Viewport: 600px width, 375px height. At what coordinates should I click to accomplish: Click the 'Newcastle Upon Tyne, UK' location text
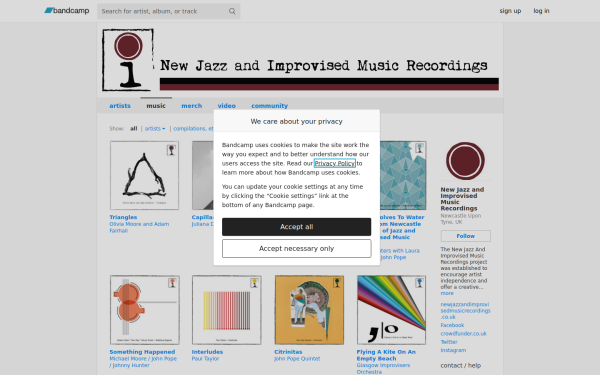[x=461, y=219]
